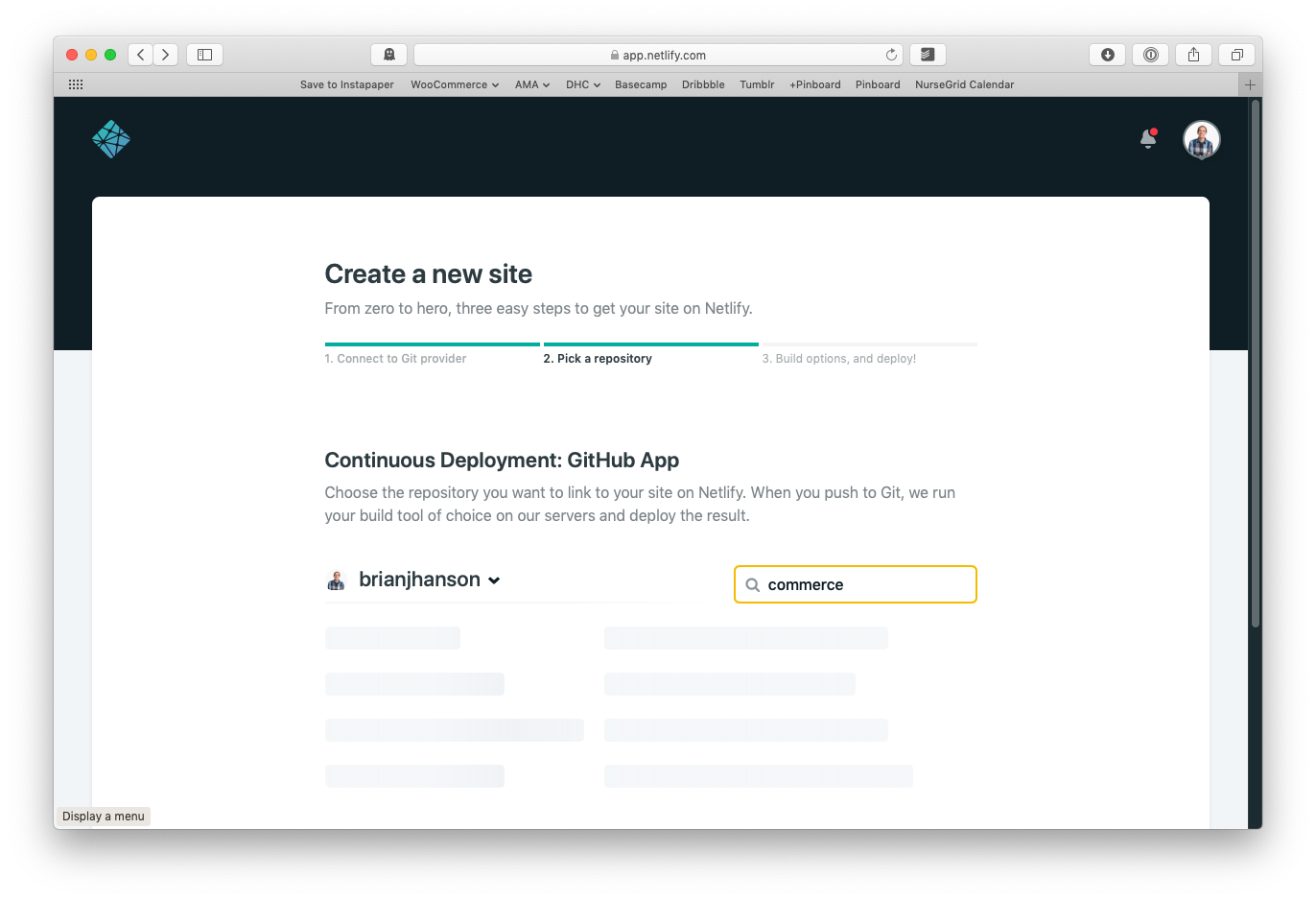Open the Pinboard bookmark
Viewport: 1316px width, 900px height.
click(x=878, y=84)
